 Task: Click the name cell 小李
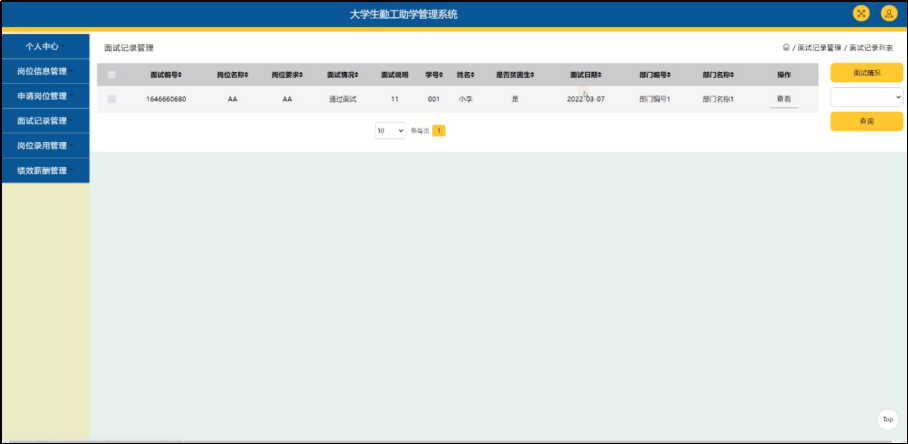click(x=465, y=99)
